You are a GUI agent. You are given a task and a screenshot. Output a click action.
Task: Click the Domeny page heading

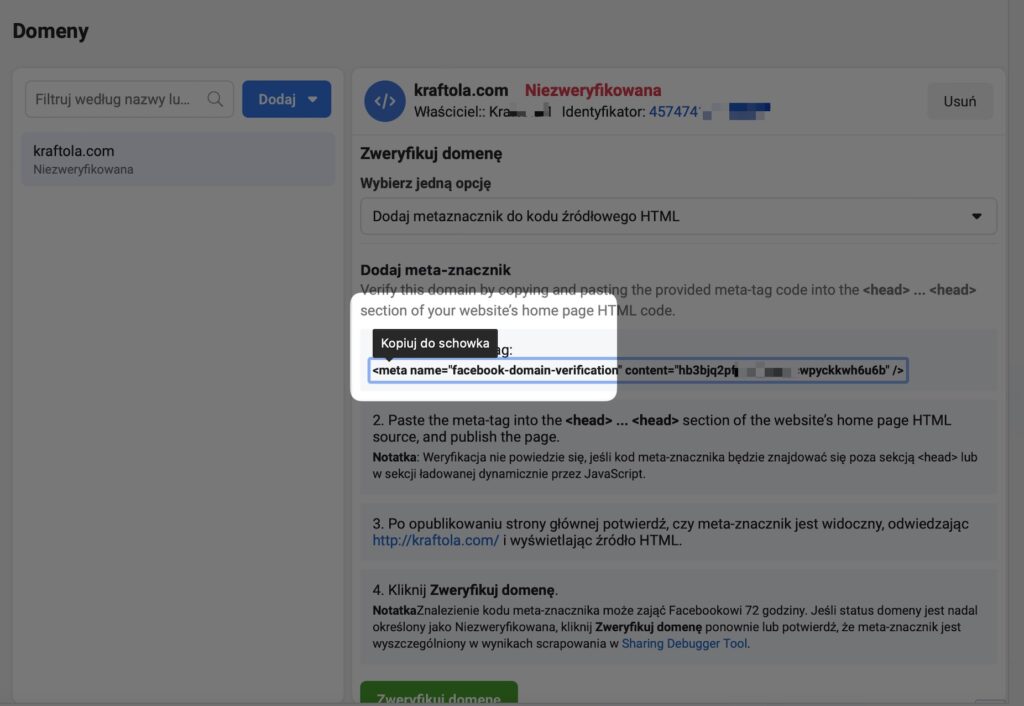tap(50, 31)
